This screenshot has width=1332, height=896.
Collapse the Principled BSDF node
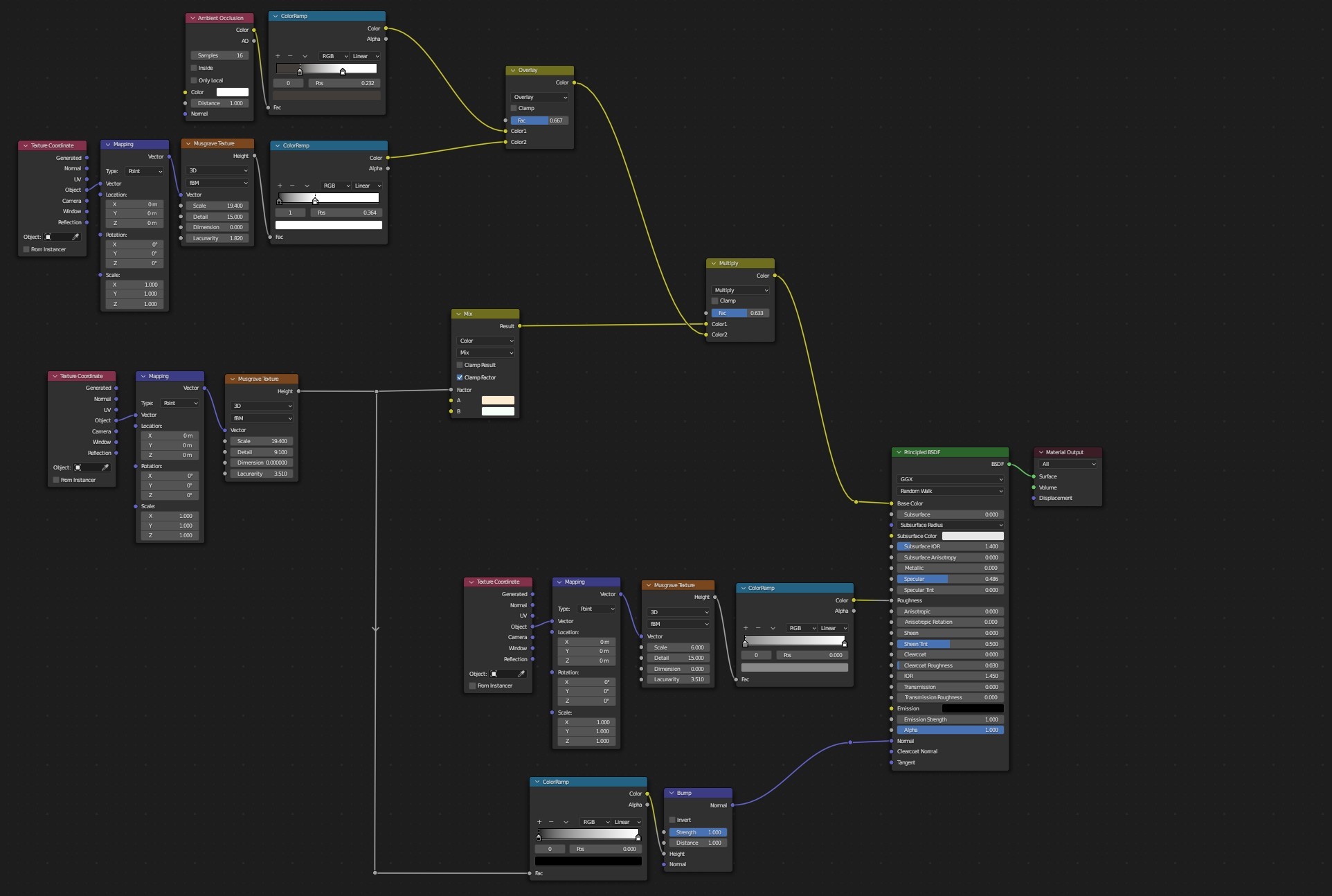[899, 452]
